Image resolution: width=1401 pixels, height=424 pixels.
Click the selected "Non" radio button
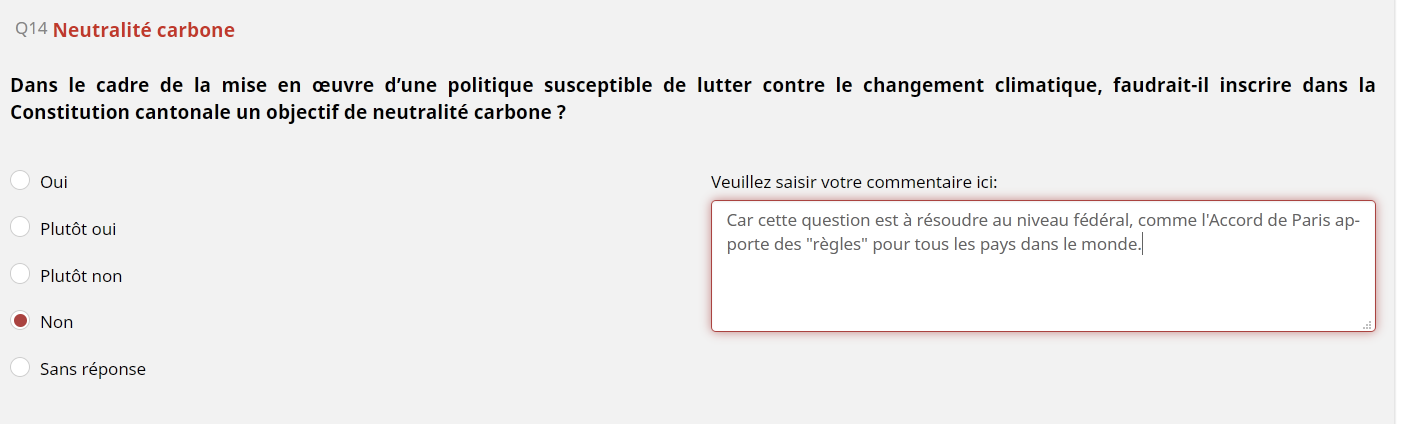coord(20,321)
